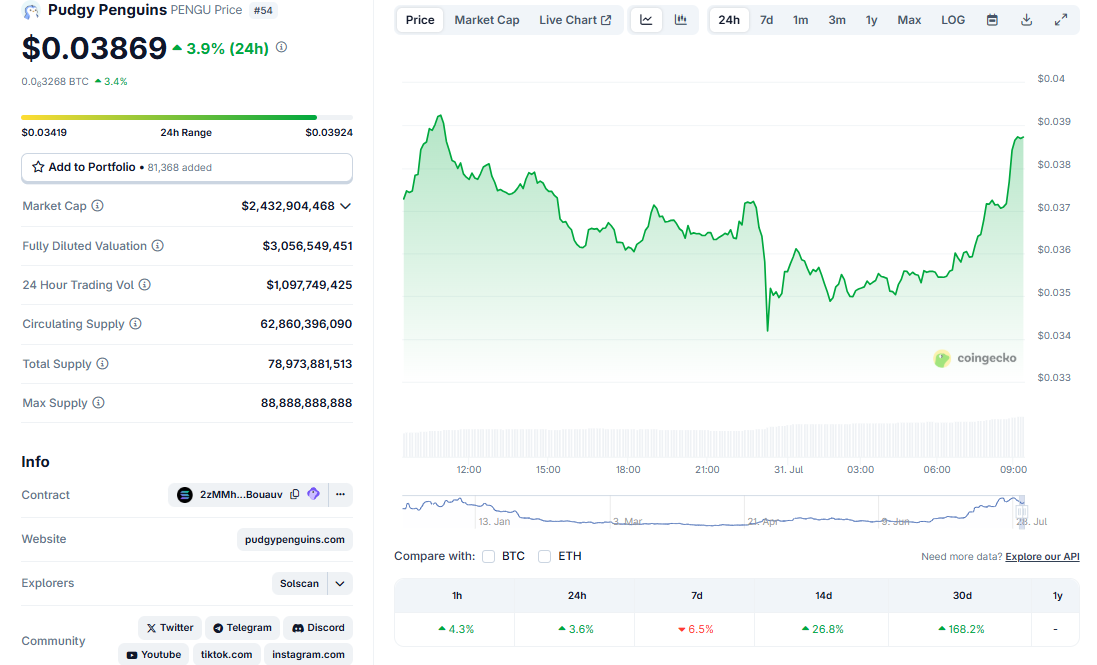Open the Youtube community link
This screenshot has width=1097, height=665.
click(153, 655)
